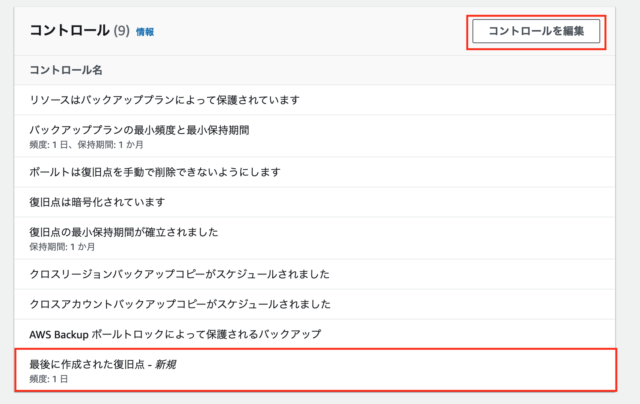Click the コントロール panel heading text
640x404 pixels.
69,31
